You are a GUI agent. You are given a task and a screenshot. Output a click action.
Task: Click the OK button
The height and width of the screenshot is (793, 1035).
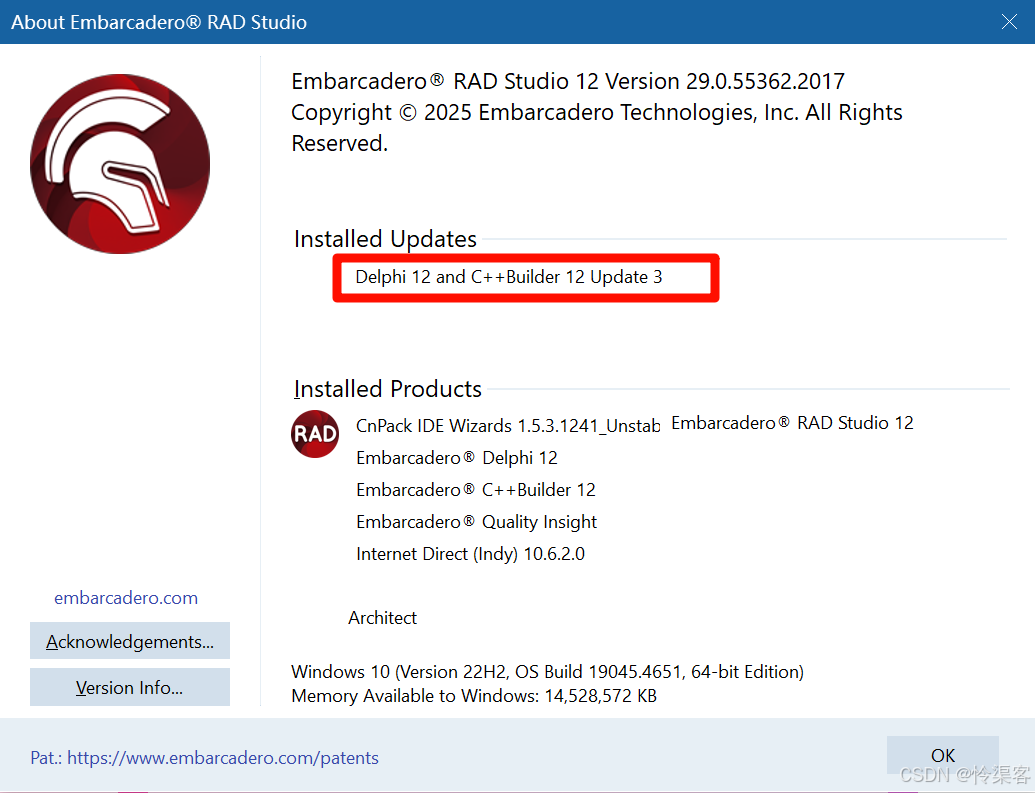click(942, 755)
